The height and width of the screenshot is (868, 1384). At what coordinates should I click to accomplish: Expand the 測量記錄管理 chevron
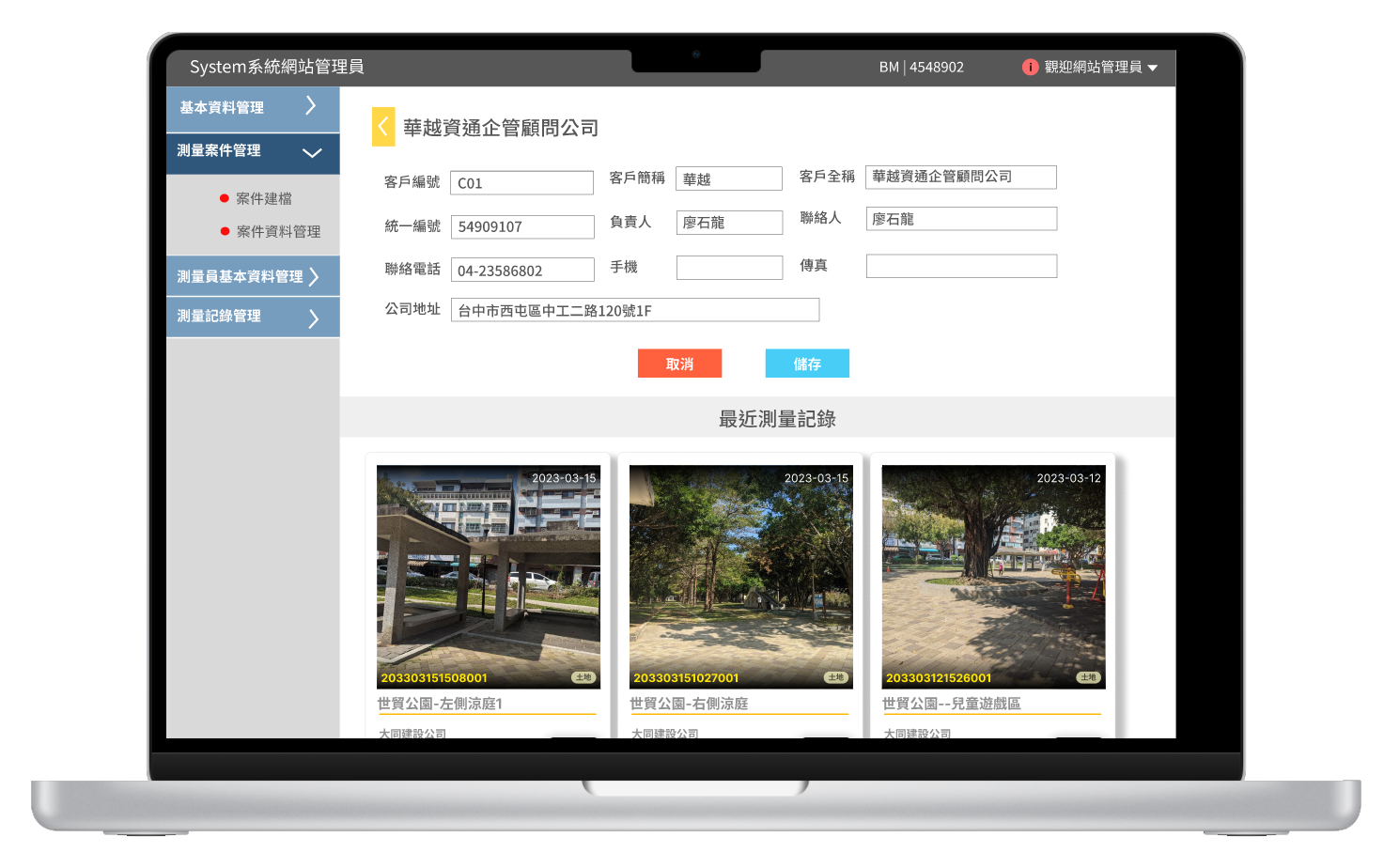pos(314,318)
